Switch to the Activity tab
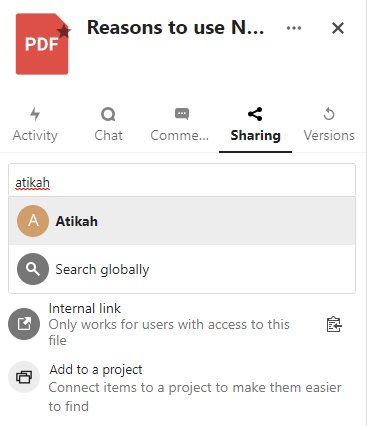 click(x=35, y=125)
